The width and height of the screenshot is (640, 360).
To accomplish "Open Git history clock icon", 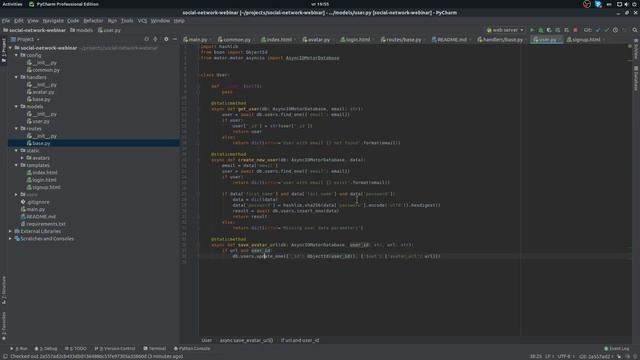I will tap(615, 30).
